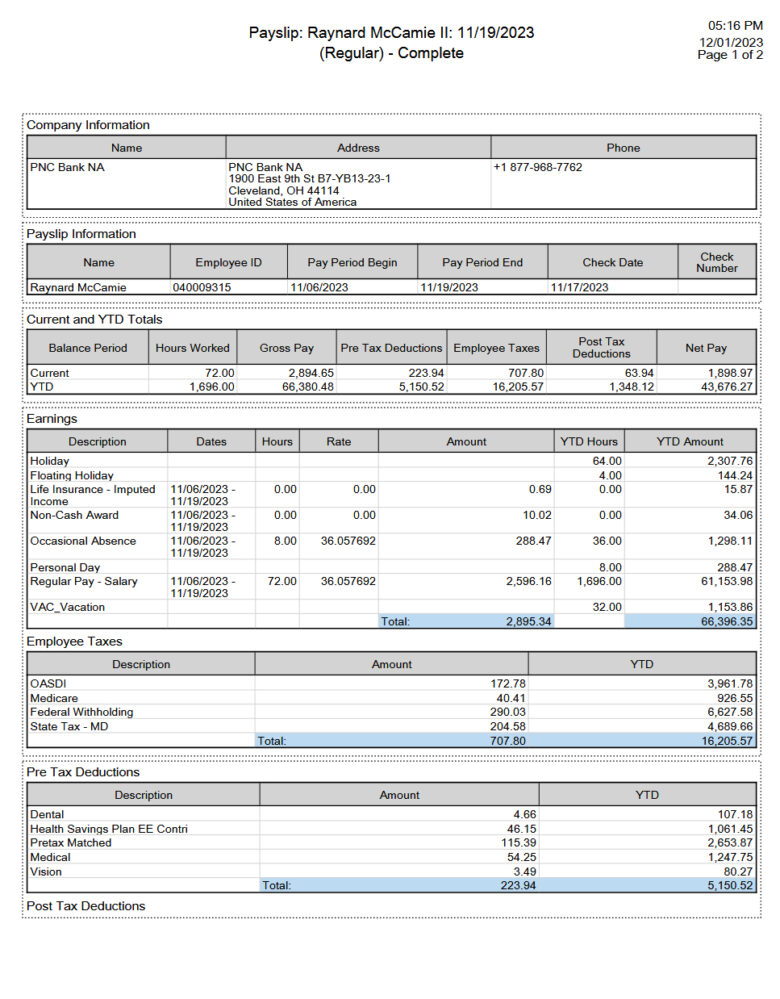This screenshot has height=999, width=780.
Task: Click the address line 'Cleveland, OH 44114'
Action: 284,190
